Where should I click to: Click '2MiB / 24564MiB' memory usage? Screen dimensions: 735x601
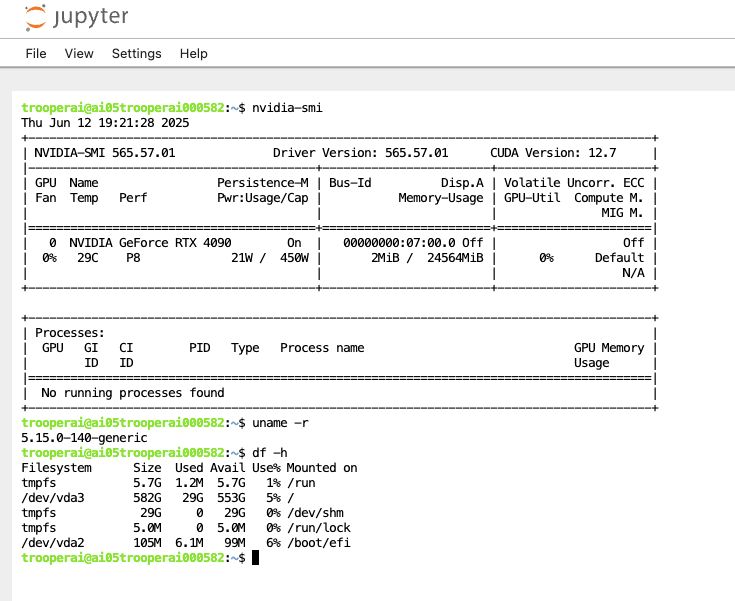pos(427,258)
